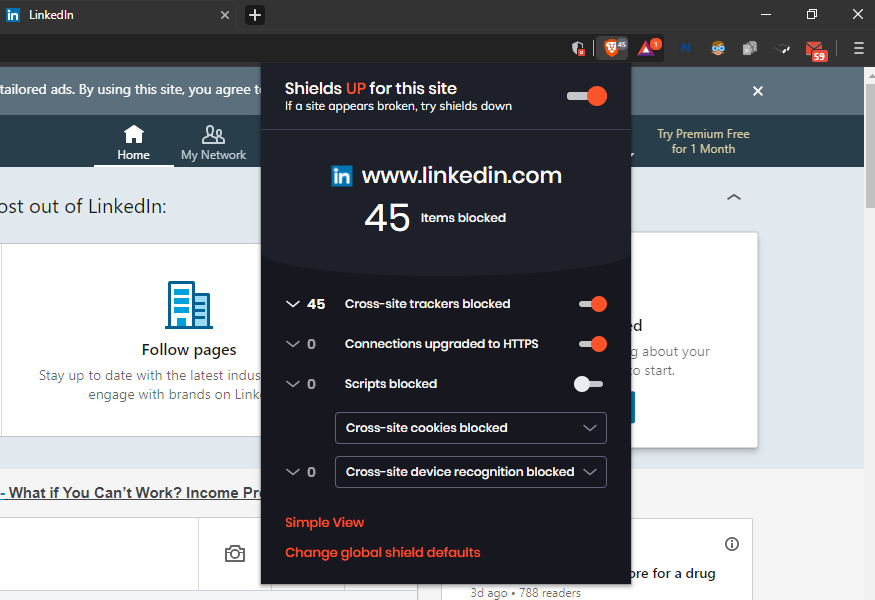This screenshot has width=875, height=600.
Task: Click the LinkedIn favicon on the browser tab
Action: tap(13, 15)
